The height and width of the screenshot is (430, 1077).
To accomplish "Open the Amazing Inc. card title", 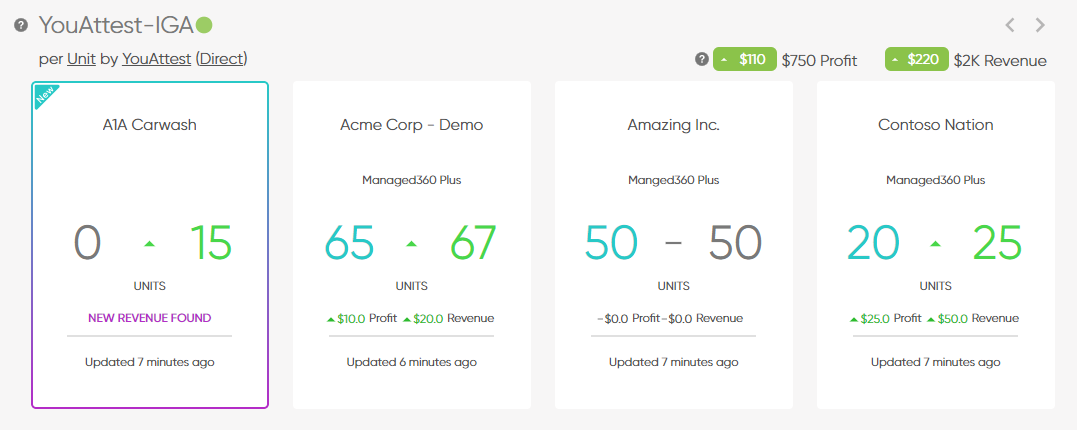I will [674, 125].
